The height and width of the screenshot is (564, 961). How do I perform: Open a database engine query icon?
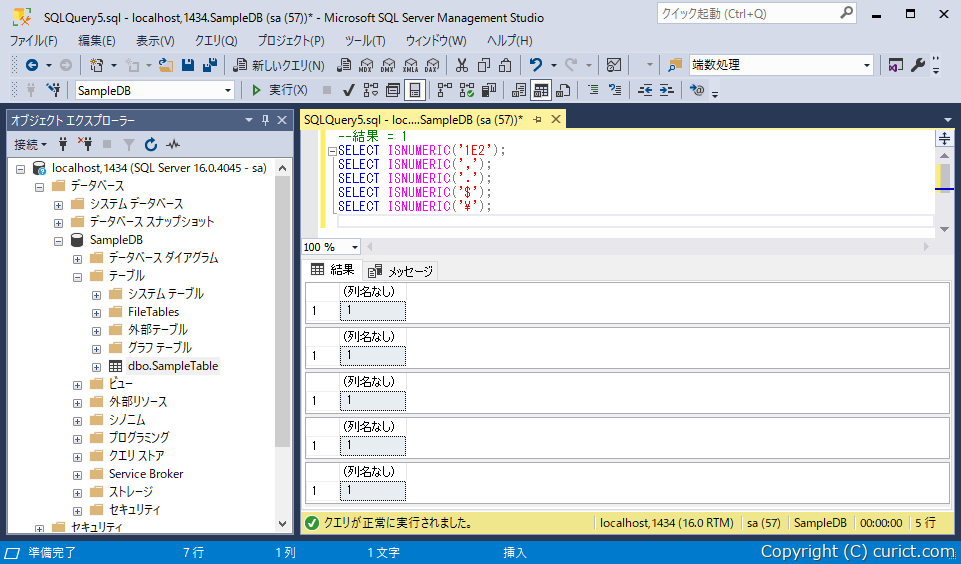click(x=344, y=65)
